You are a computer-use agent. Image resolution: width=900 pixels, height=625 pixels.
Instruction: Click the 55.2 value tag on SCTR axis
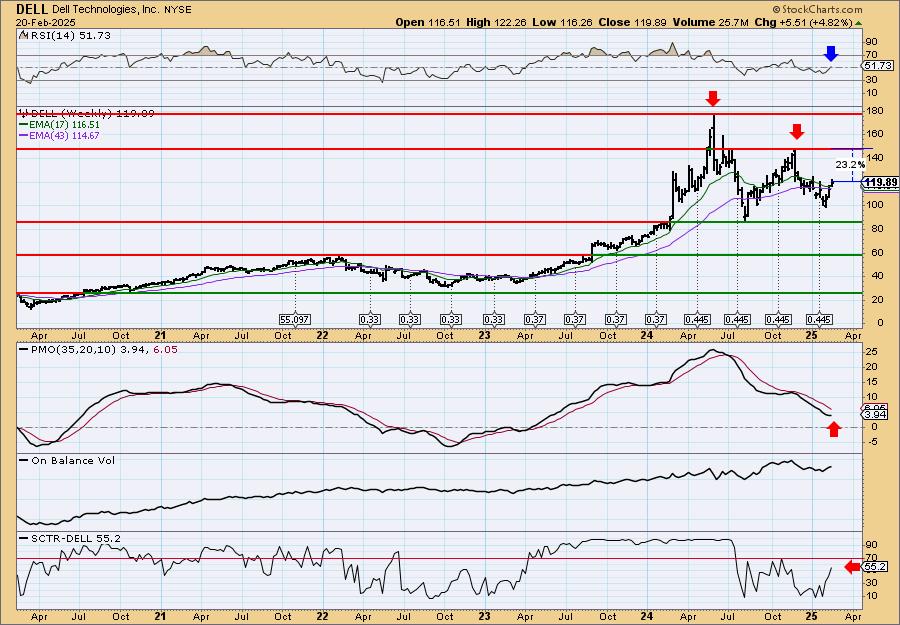(x=876, y=567)
